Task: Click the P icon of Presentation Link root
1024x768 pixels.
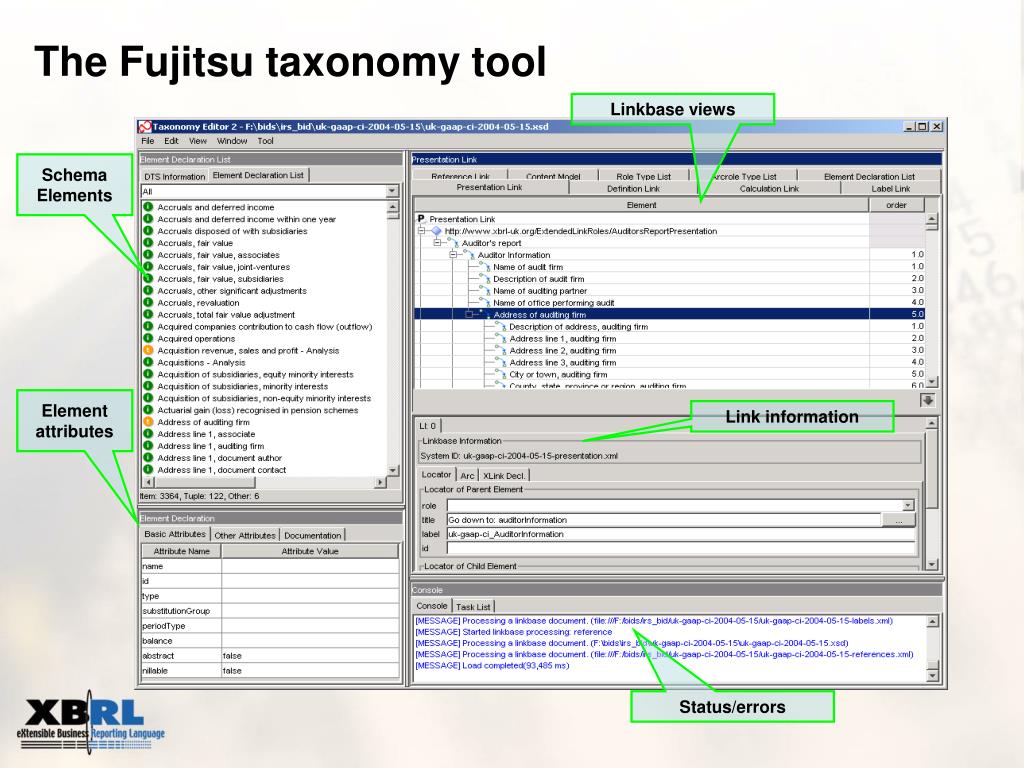Action: pyautogui.click(x=421, y=219)
